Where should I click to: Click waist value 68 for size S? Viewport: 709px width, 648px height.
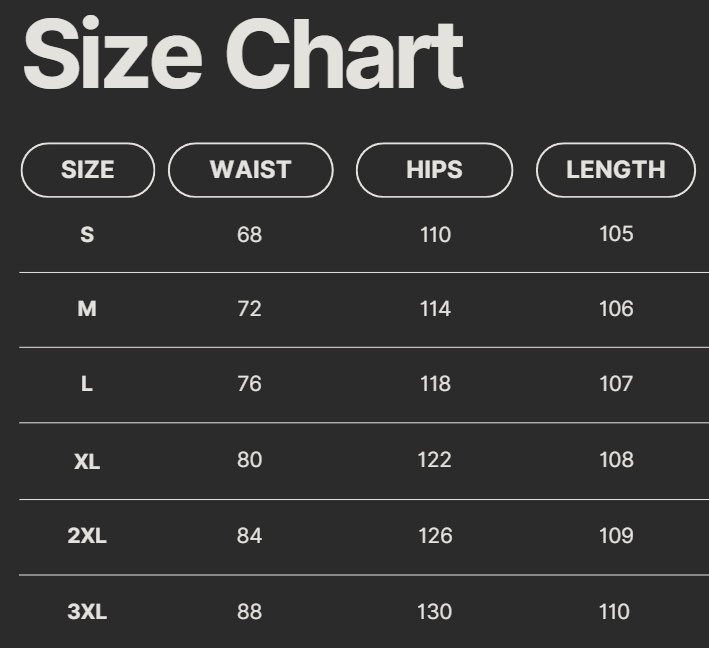pos(249,235)
